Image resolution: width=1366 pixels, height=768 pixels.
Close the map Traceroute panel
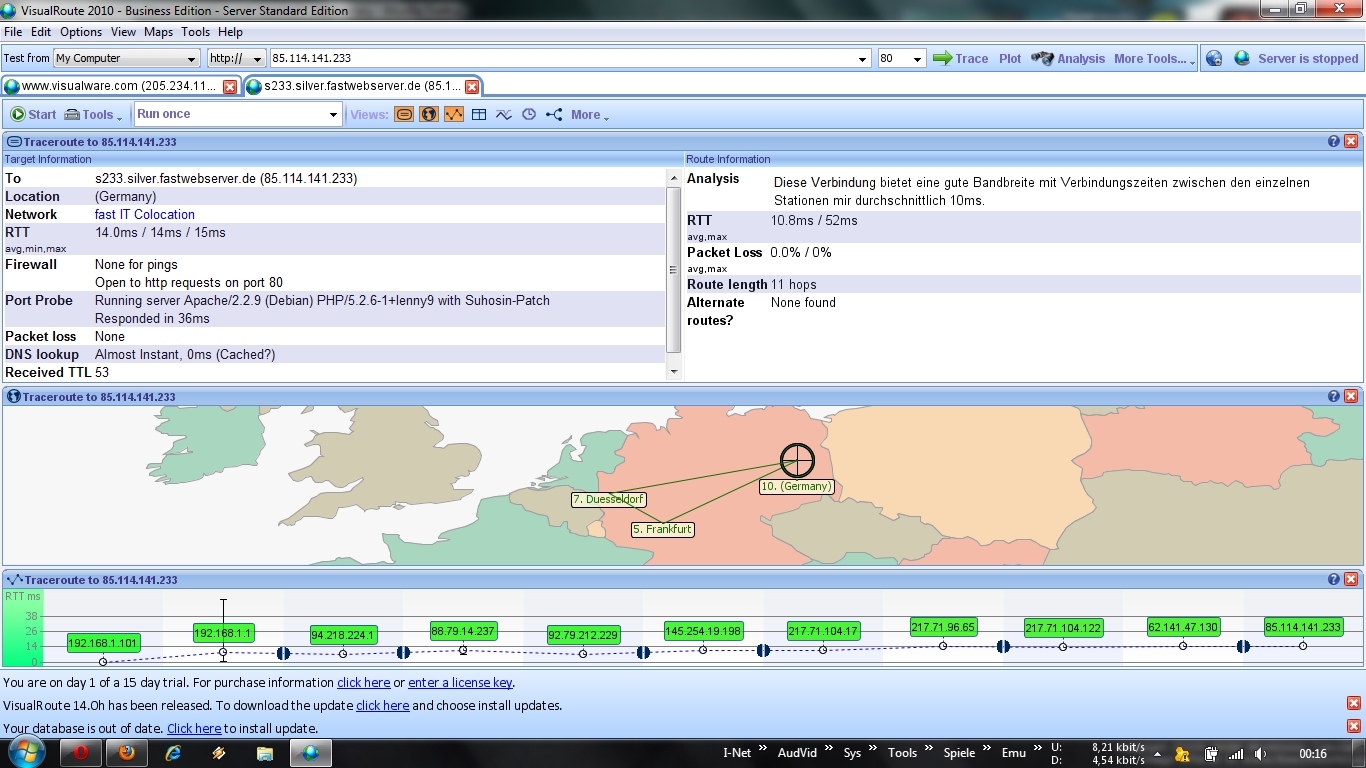click(x=1351, y=397)
